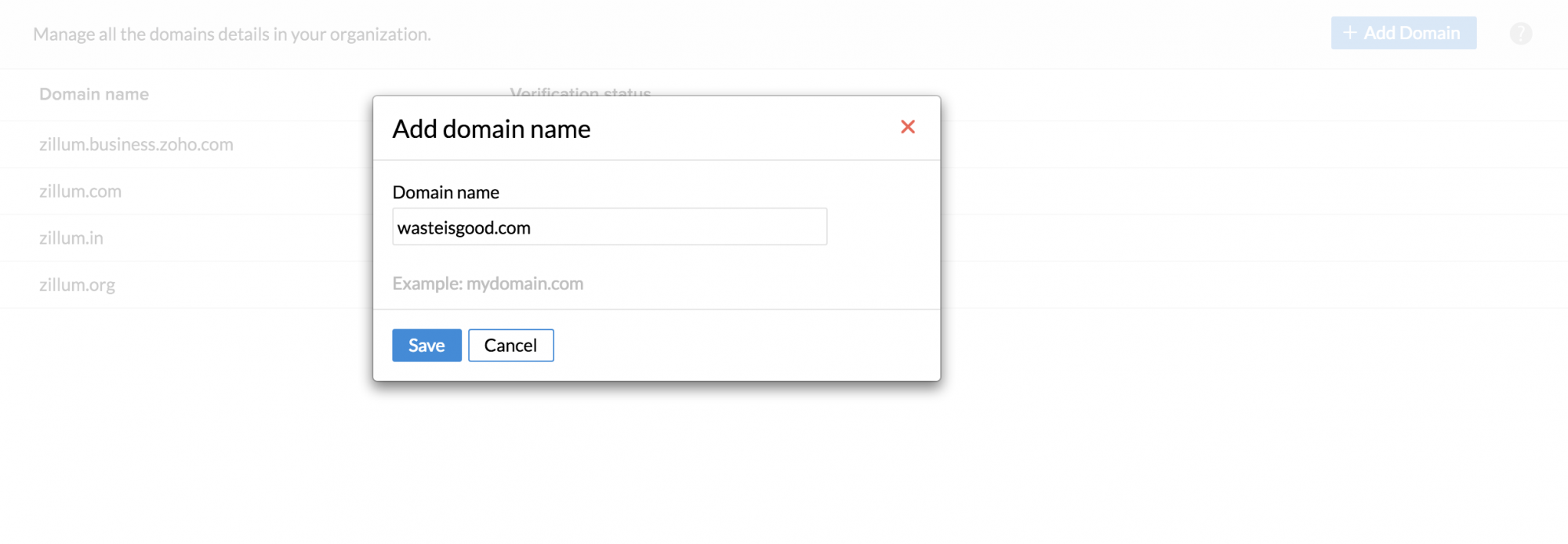Choose the zillum.in domain entry
1568x544 pixels.
click(71, 238)
